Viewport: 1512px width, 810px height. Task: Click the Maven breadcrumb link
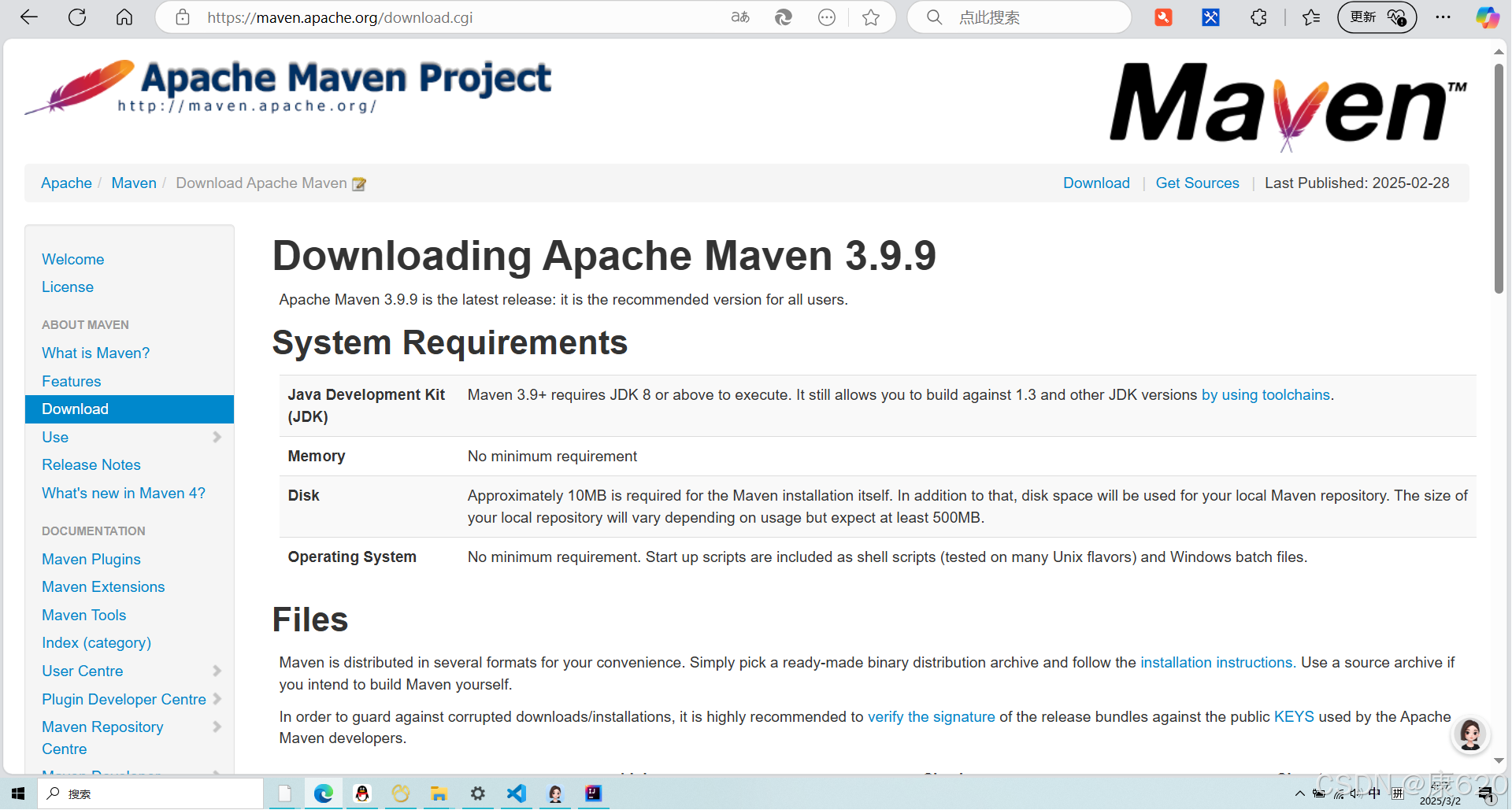[134, 183]
